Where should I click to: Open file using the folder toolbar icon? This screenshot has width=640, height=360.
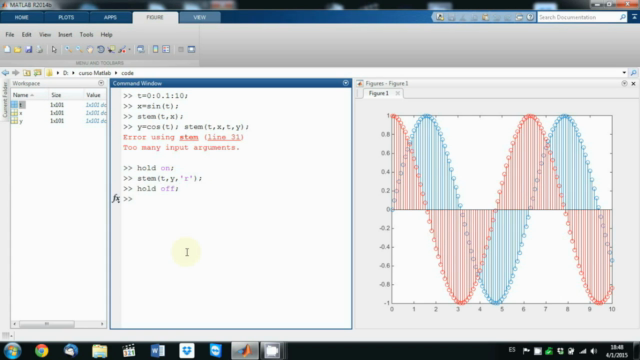point(18,49)
